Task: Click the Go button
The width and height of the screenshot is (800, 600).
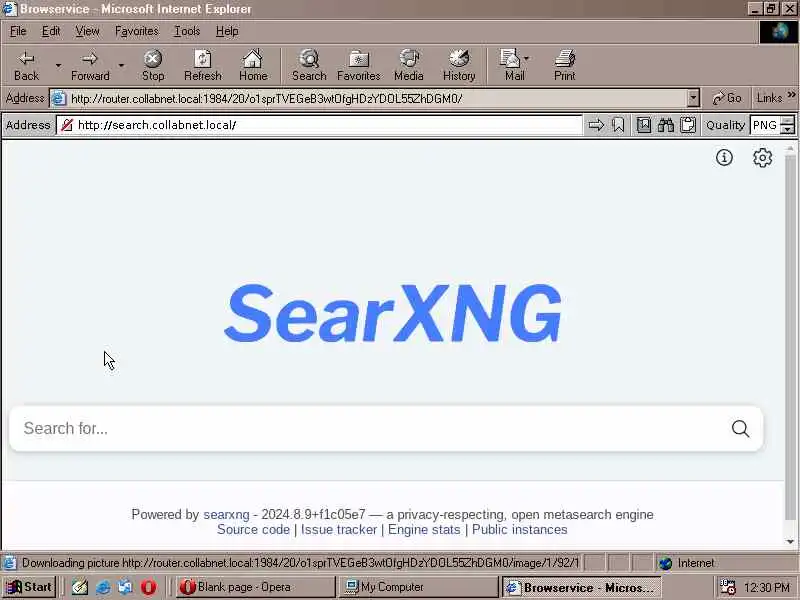Action: (x=727, y=98)
